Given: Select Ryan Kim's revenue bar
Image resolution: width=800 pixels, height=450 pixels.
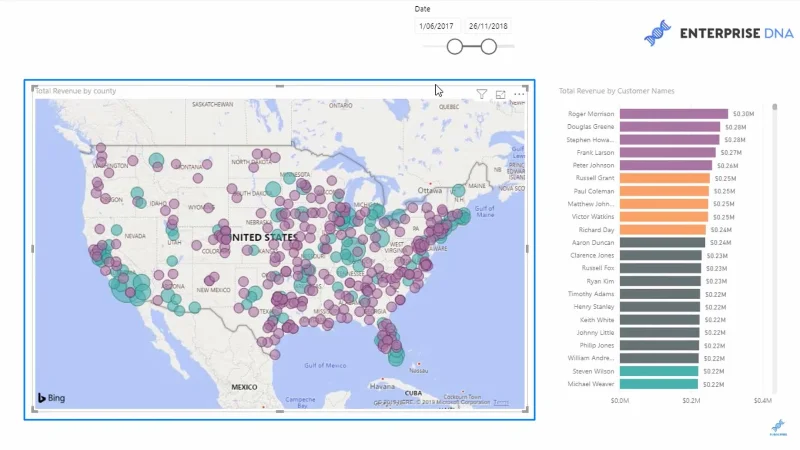Looking at the screenshot, I should pos(660,281).
